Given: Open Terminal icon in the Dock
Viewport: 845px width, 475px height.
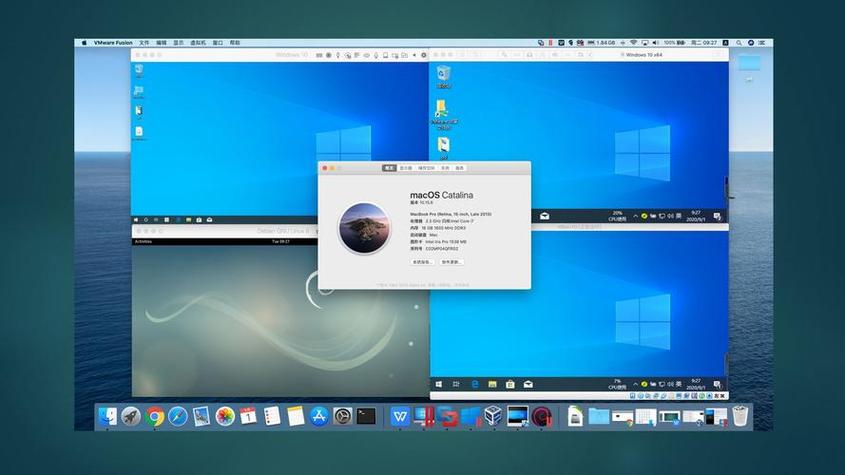Looking at the screenshot, I should point(366,416).
